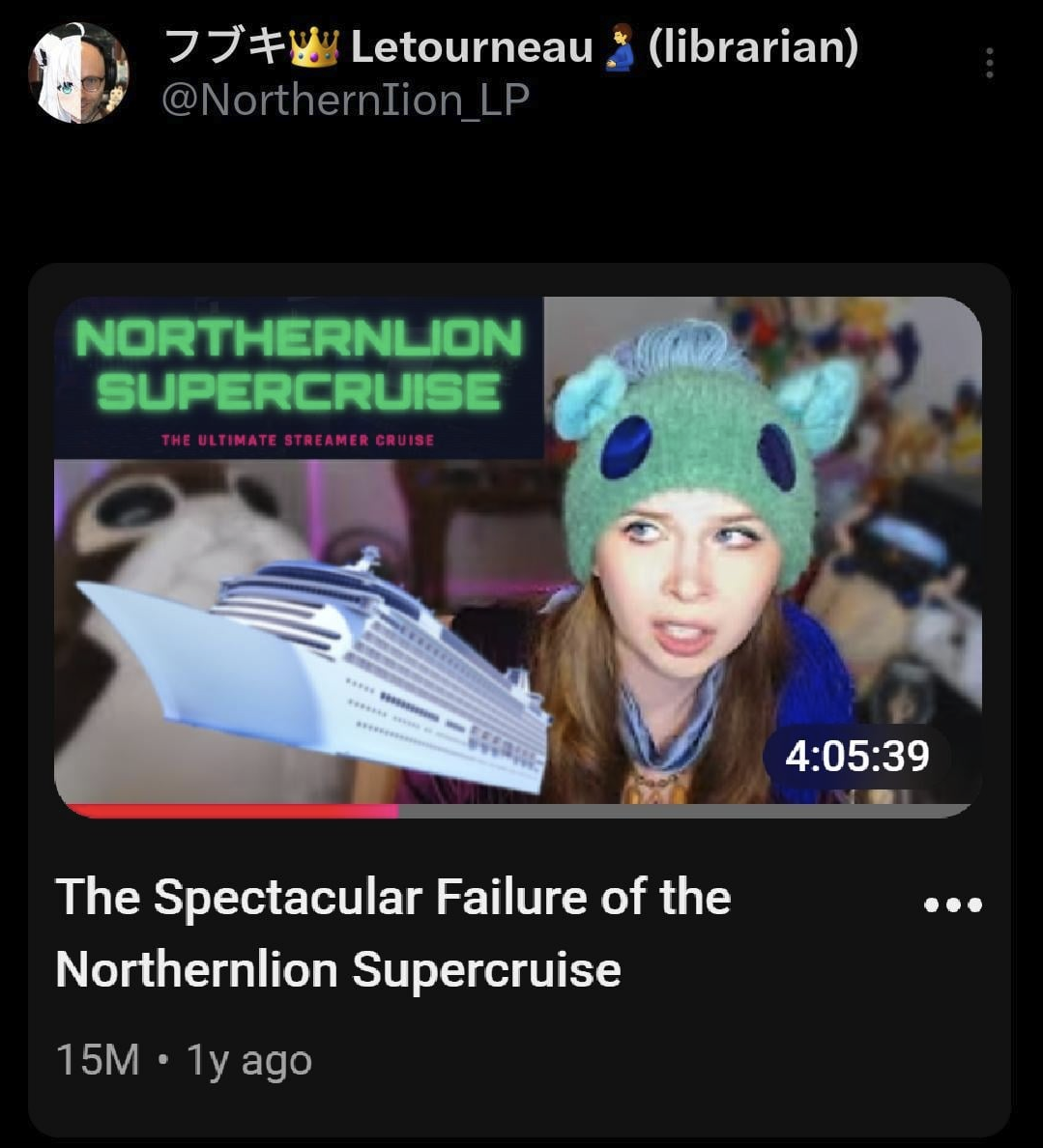Click "THE ULTIMATE STREAMER CRUISE" subtitle text

[298, 441]
